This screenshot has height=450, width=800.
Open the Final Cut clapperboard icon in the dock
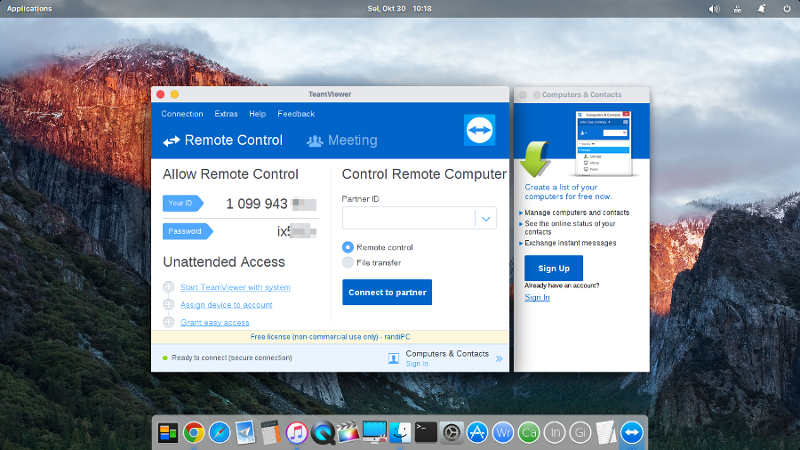click(348, 433)
